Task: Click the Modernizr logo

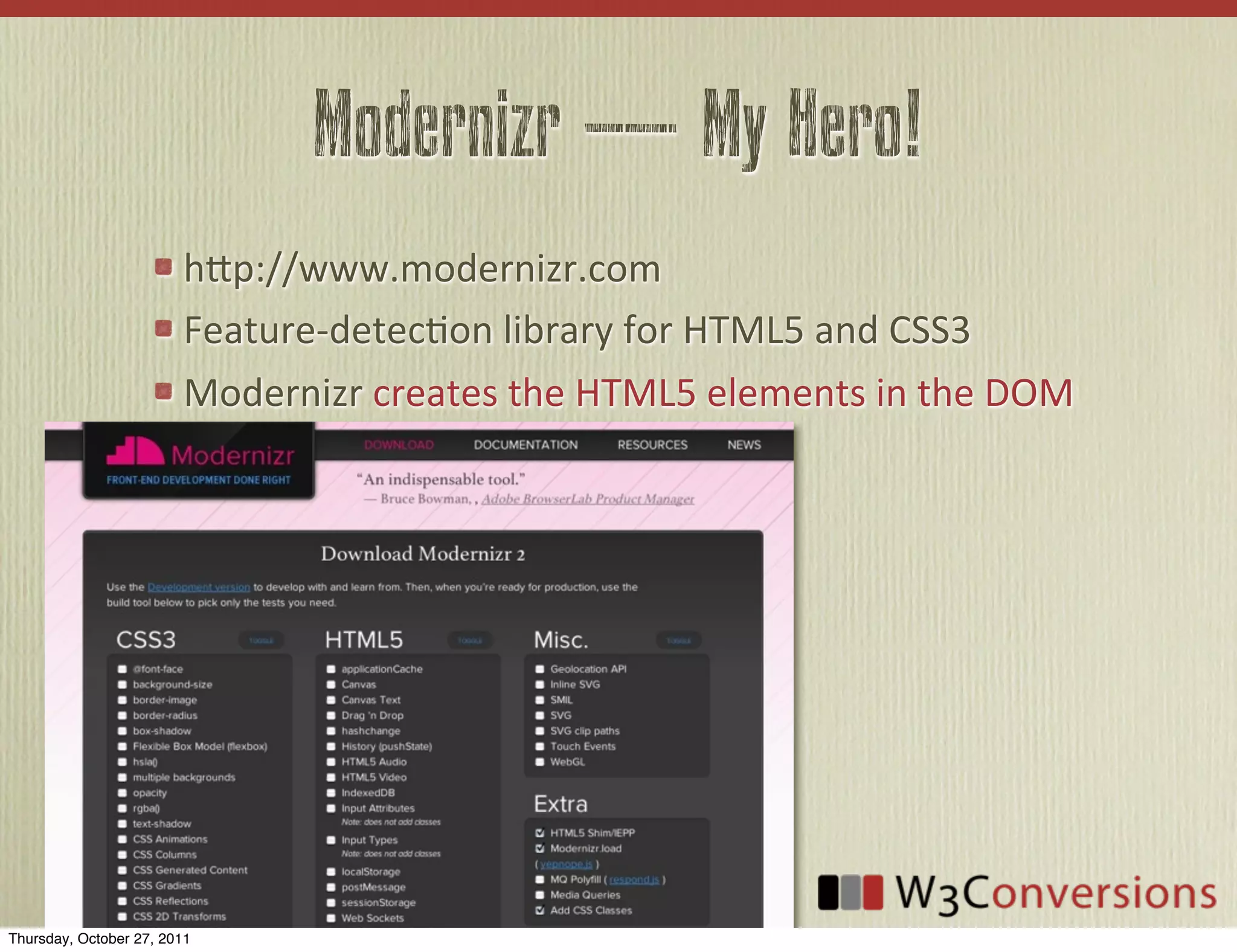Action: (x=200, y=453)
